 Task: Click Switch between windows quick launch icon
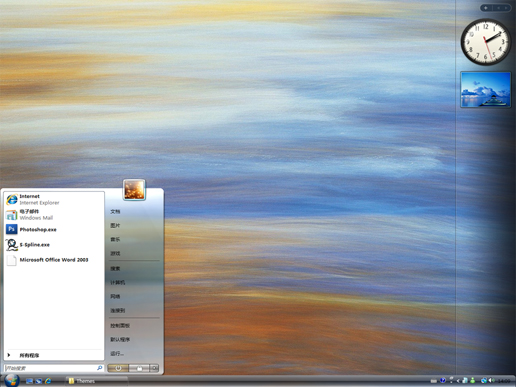point(39,381)
